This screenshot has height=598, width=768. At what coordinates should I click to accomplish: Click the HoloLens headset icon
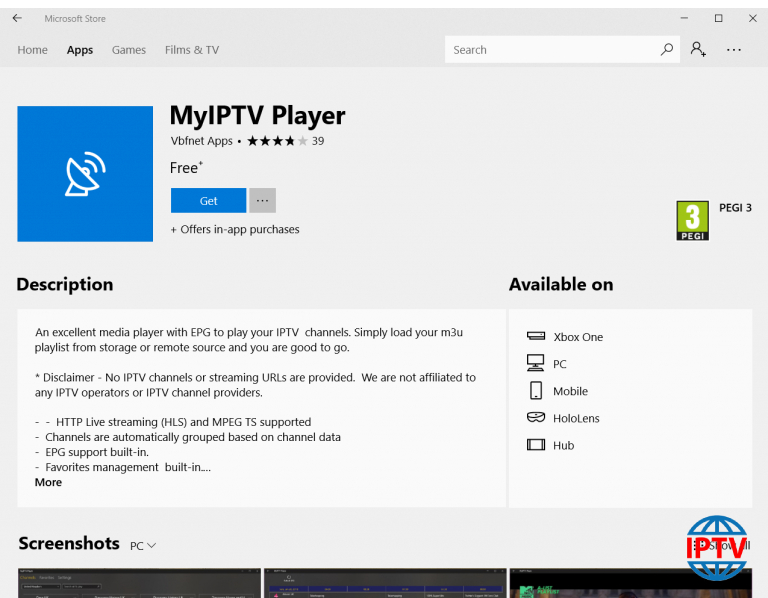536,417
